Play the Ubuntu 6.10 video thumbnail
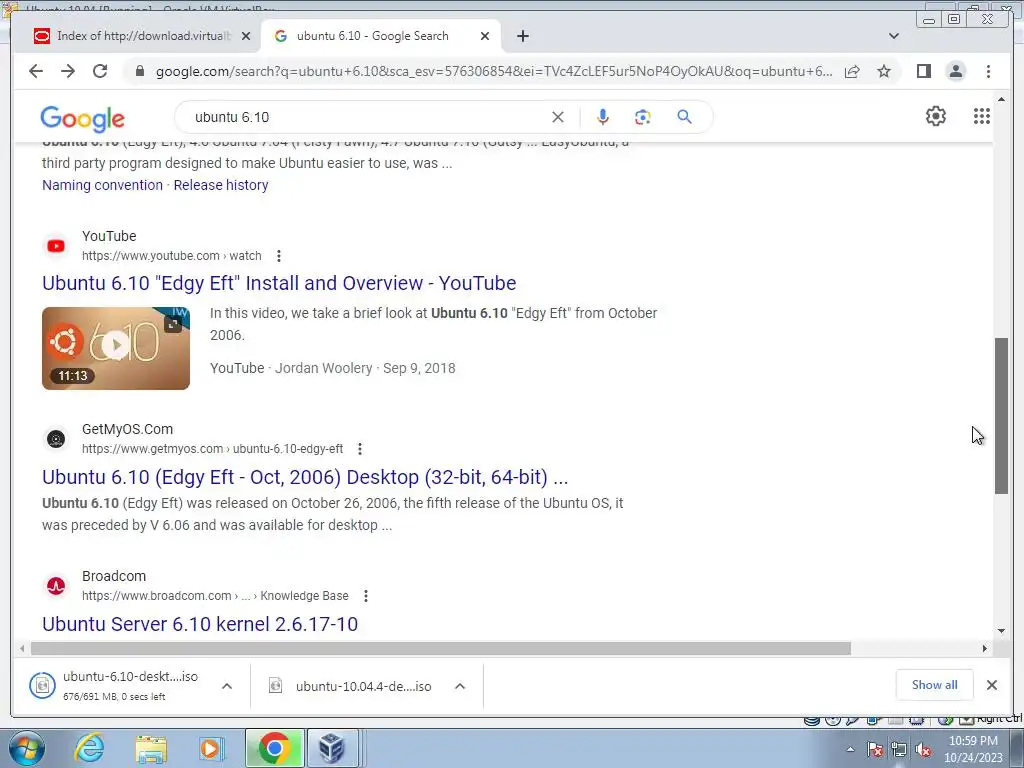 [x=116, y=346]
